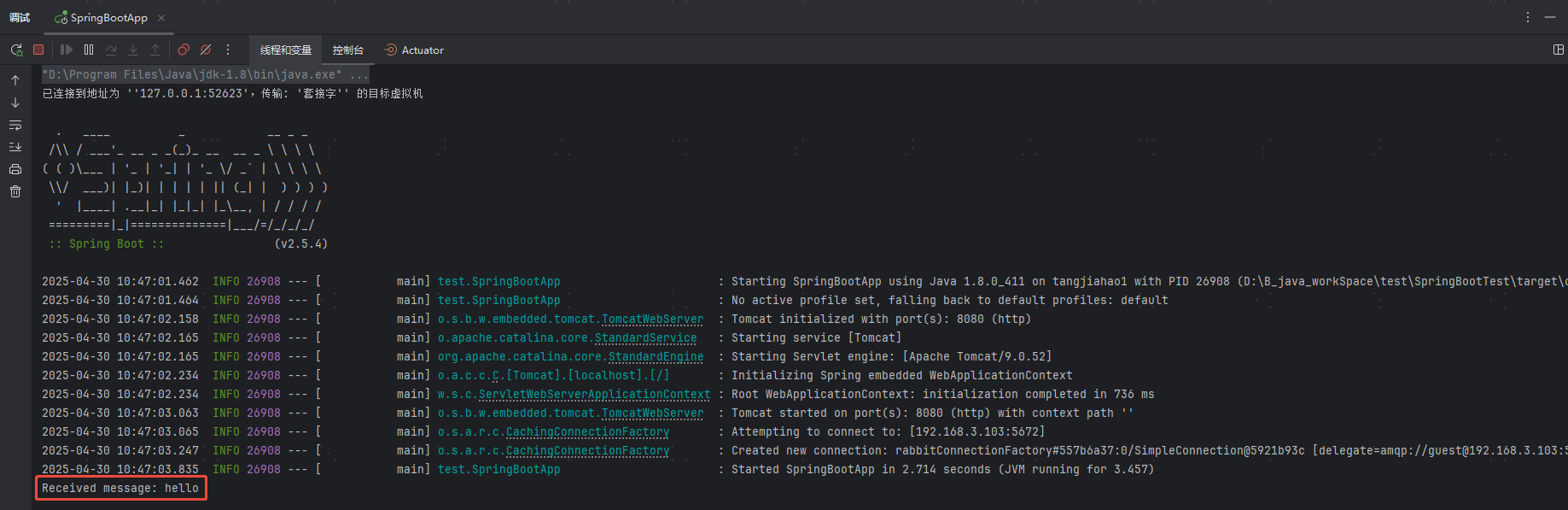Click the '(v2.5.4)' version text
The image size is (1568, 510).
[300, 244]
